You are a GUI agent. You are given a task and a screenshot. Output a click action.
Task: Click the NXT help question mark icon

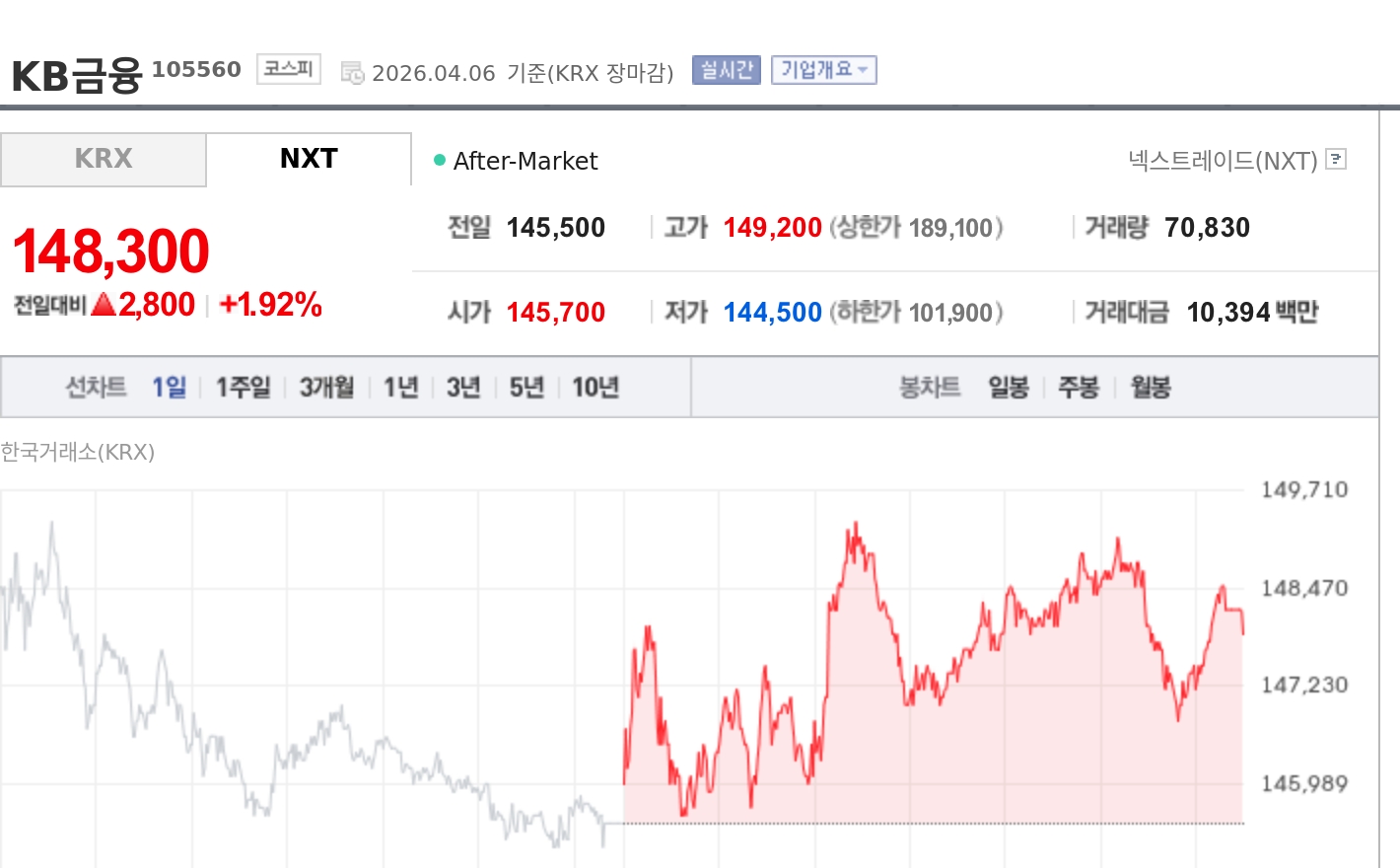click(x=1336, y=160)
